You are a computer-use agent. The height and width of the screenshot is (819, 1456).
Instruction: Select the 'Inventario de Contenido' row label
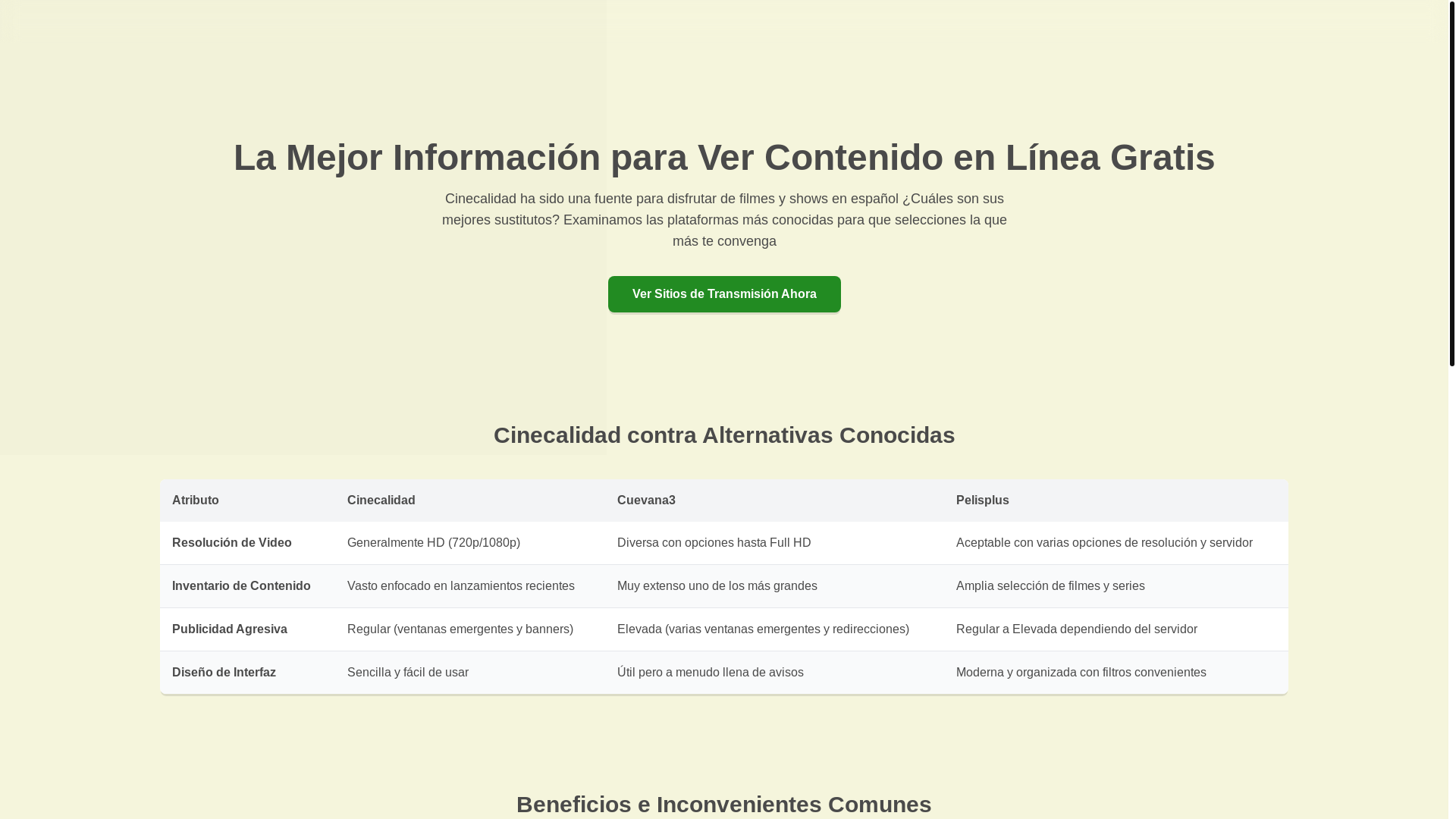[x=241, y=586]
